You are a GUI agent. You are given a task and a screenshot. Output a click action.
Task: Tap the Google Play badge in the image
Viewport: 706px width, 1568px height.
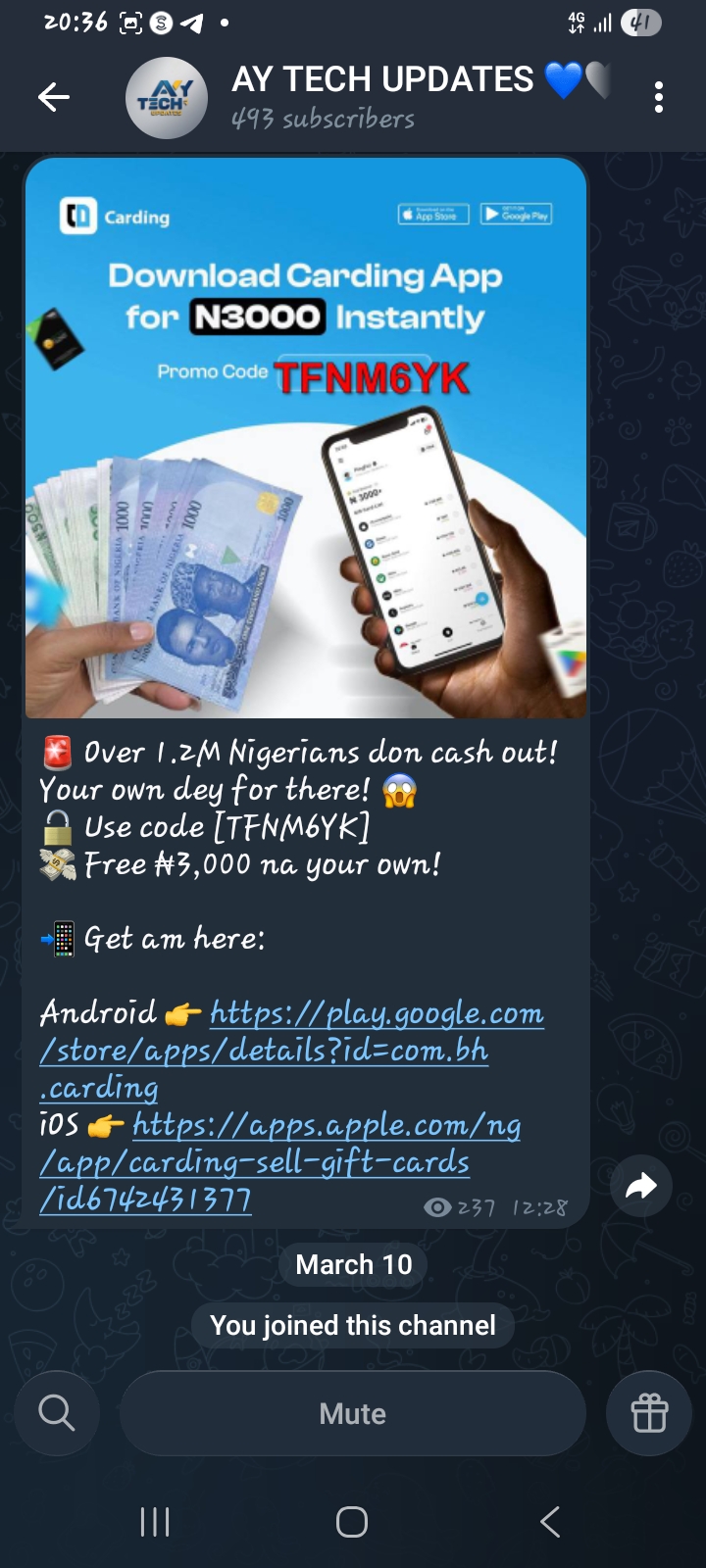tap(517, 215)
